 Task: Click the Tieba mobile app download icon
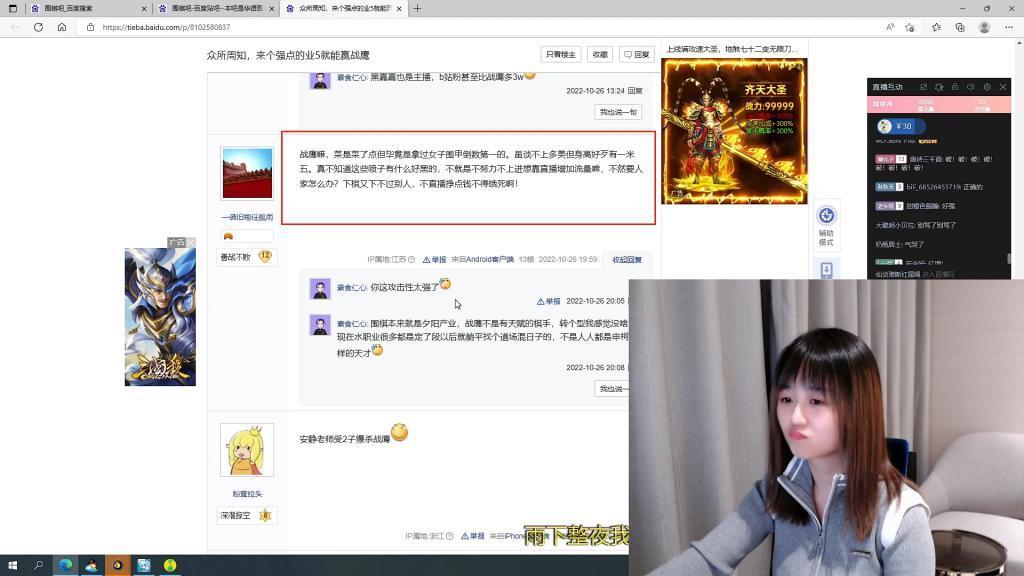(x=826, y=269)
